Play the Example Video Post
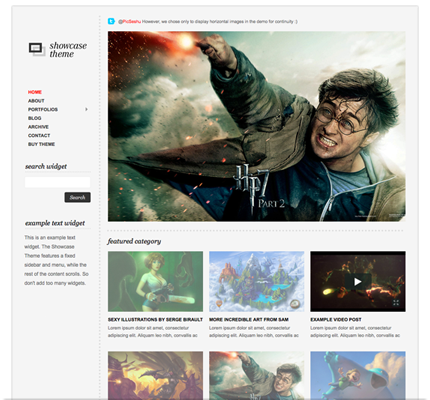Screen dimensions: 430x400 358,282
